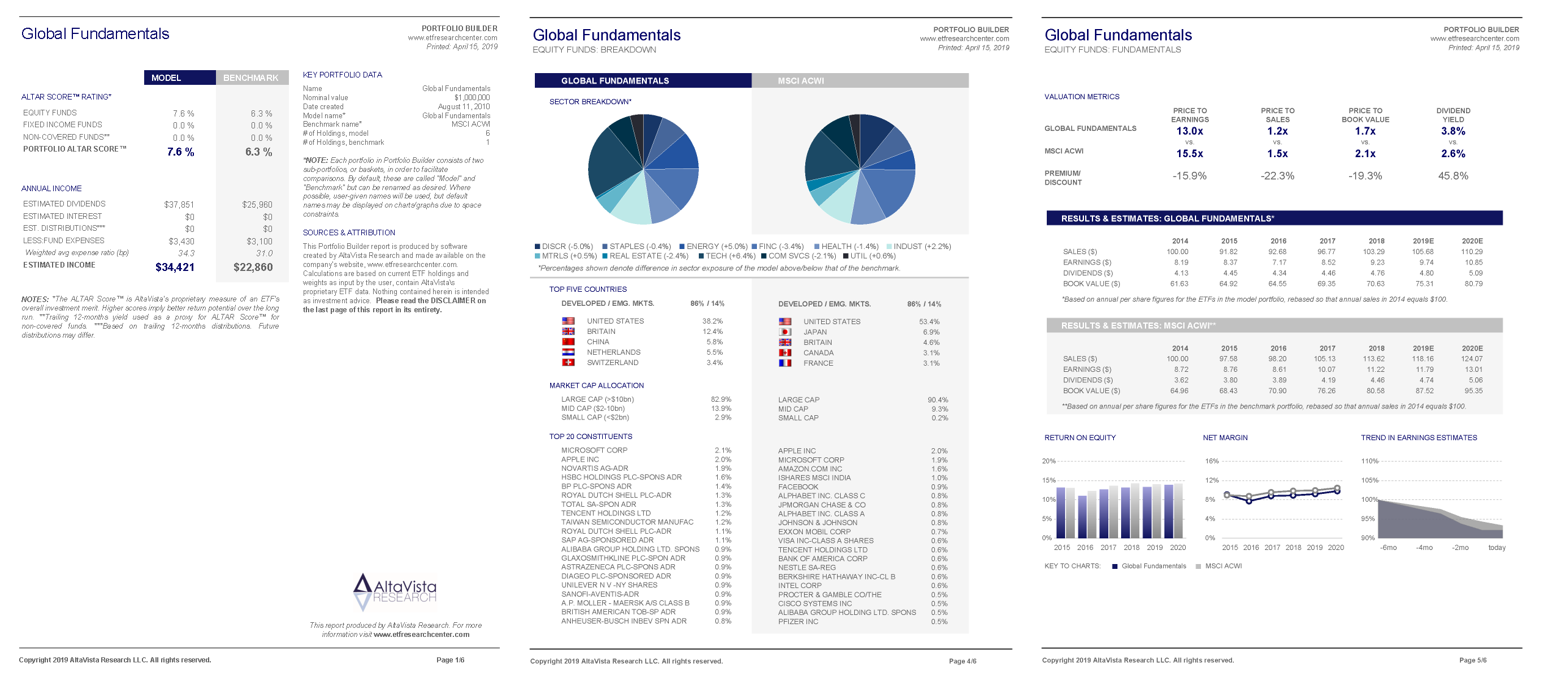This screenshot has height=673, width=1541.
Task: Click the KEY PORTFOLIO DATA heading
Action: pos(342,75)
